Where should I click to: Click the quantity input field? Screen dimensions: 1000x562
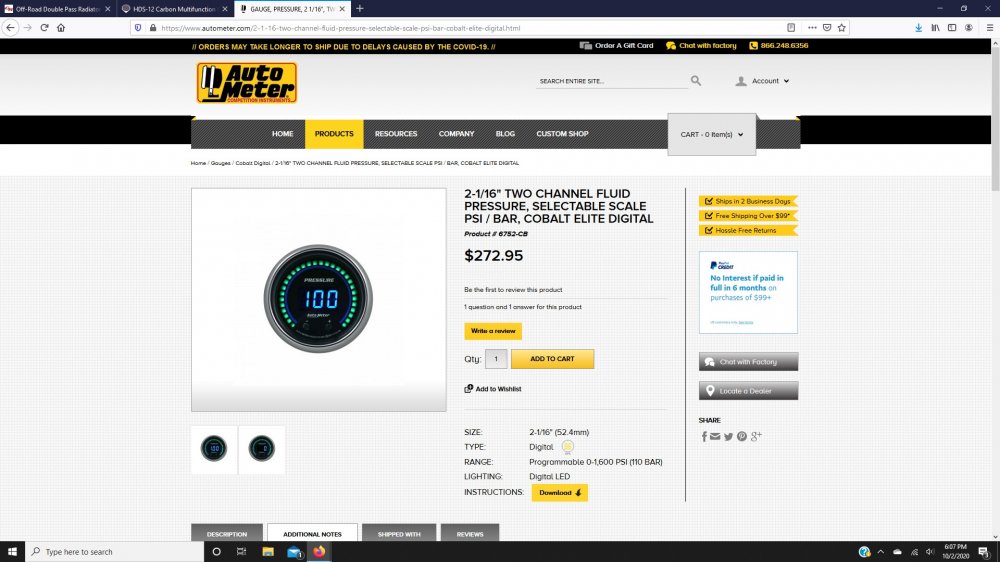pyautogui.click(x=496, y=359)
